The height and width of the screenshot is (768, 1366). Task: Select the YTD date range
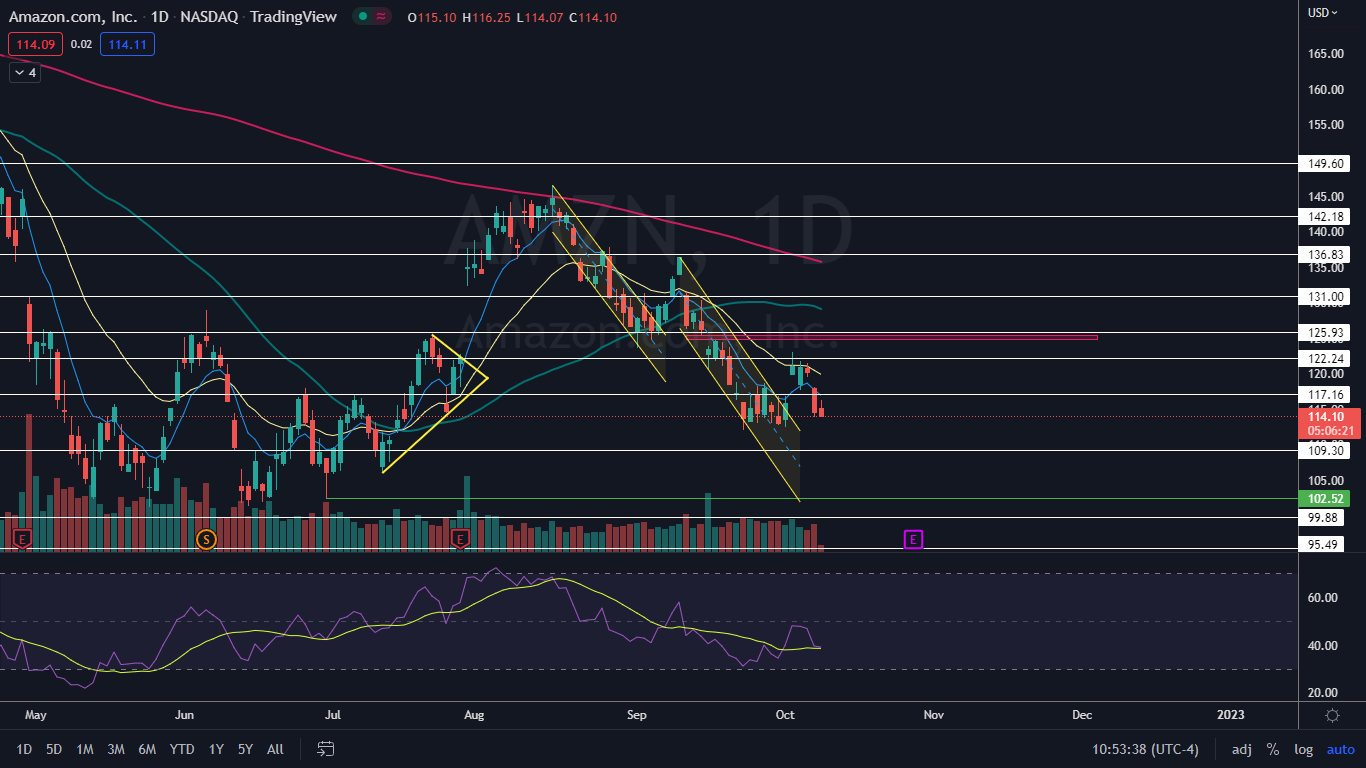(x=182, y=749)
